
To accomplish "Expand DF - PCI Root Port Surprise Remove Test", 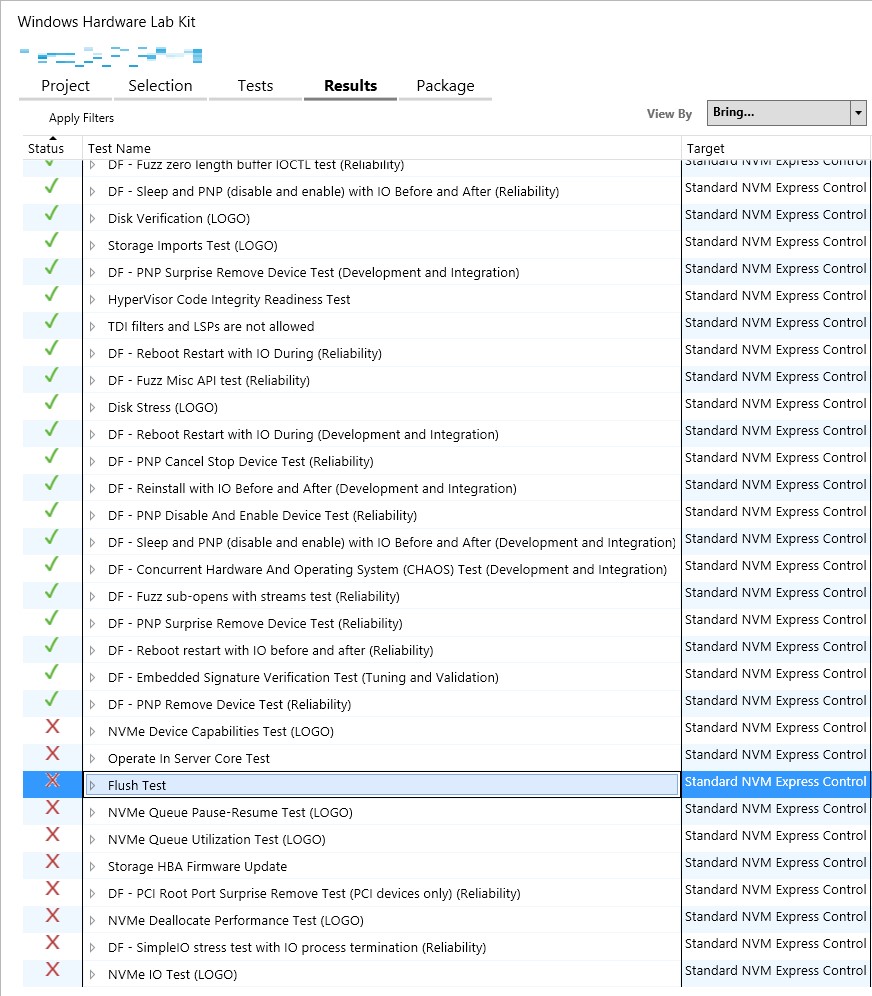I will [92, 894].
